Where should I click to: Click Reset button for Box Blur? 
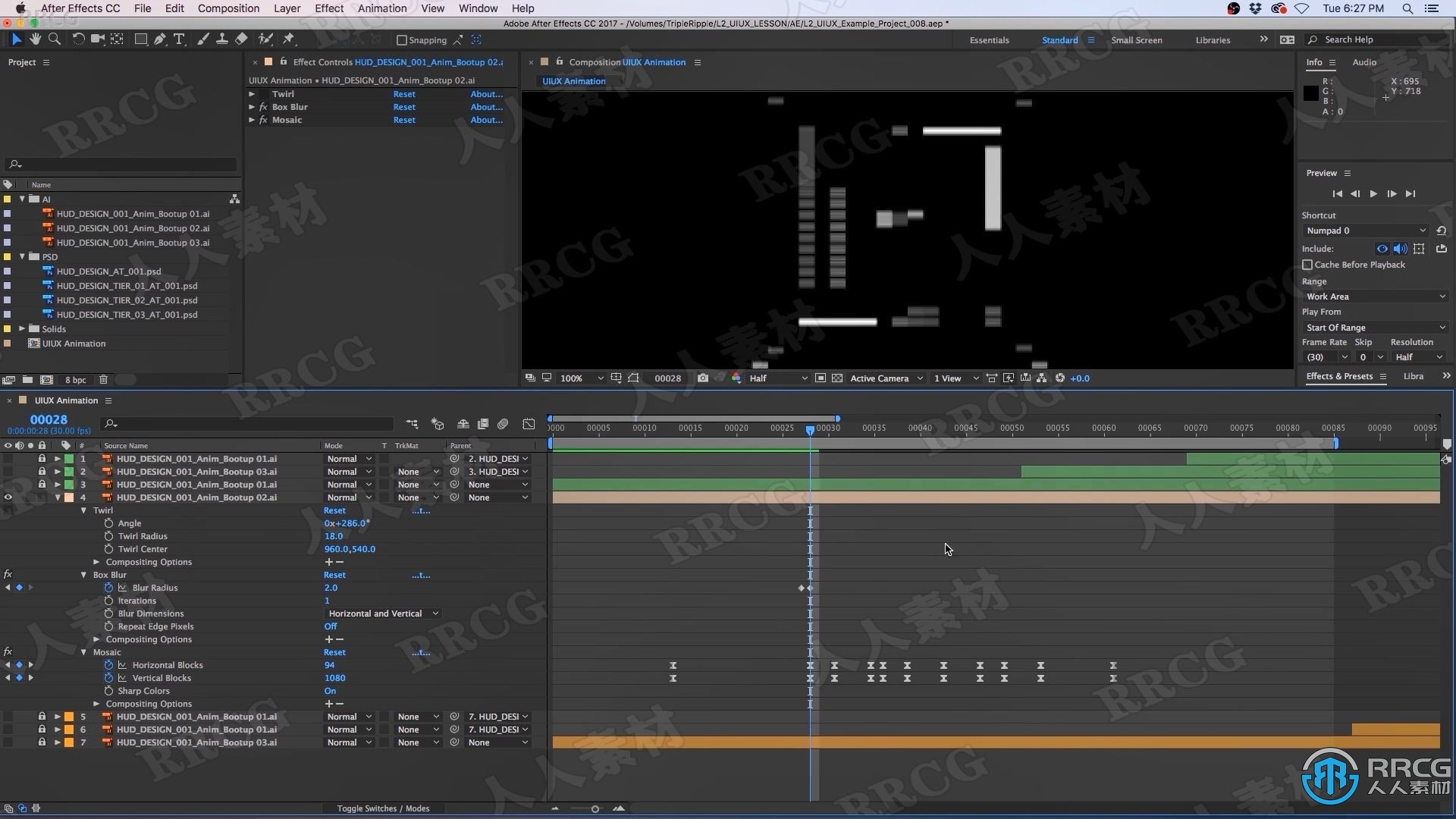pyautogui.click(x=334, y=574)
